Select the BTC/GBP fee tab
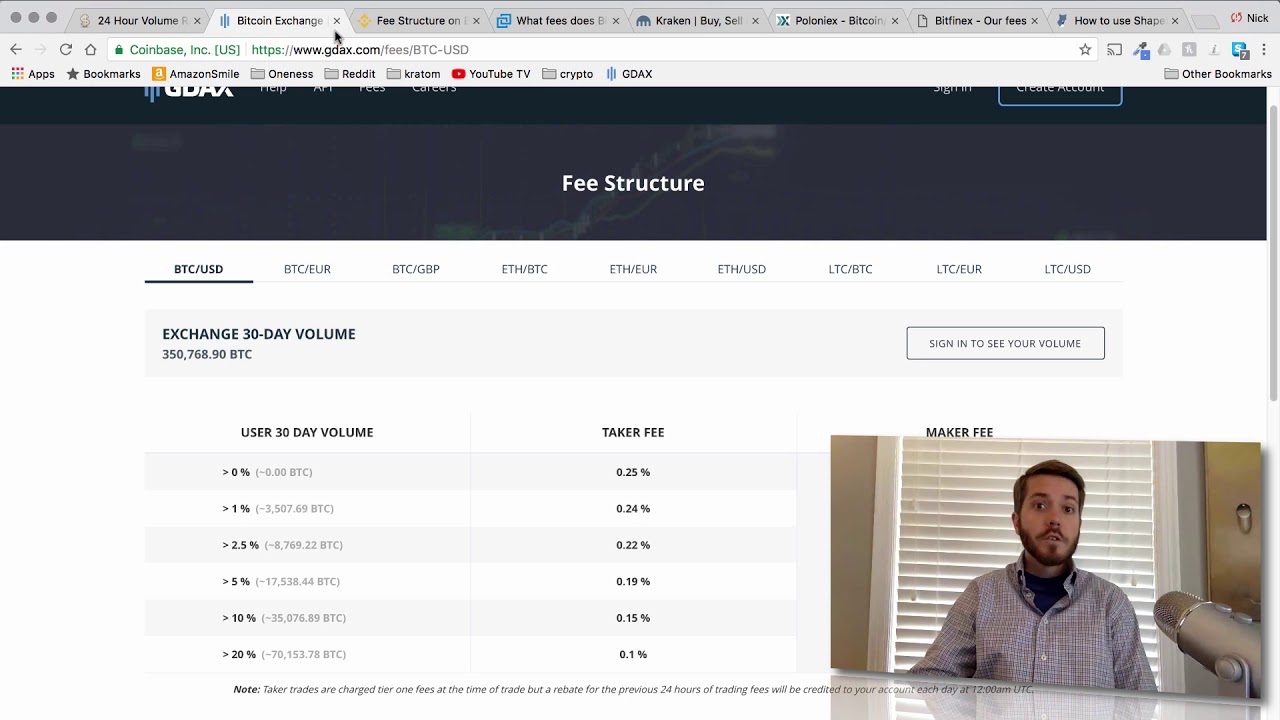Image resolution: width=1280 pixels, height=720 pixels. point(416,269)
